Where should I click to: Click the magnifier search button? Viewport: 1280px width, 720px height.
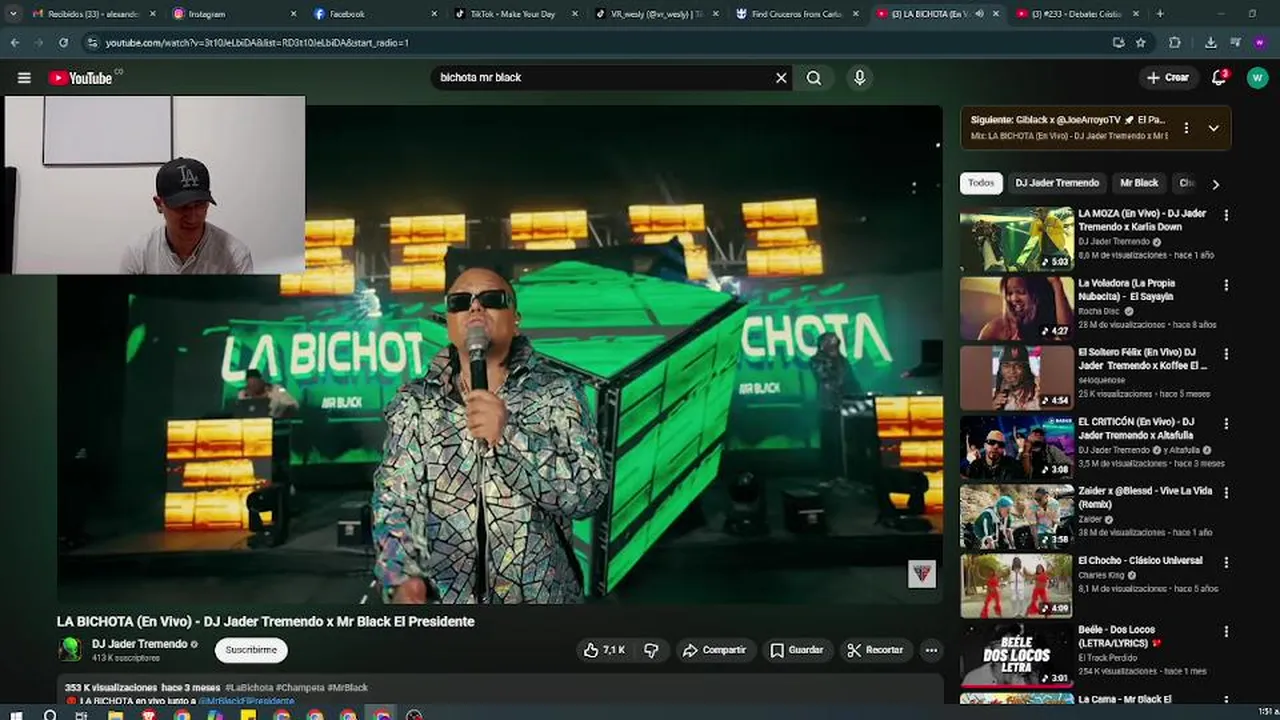814,78
